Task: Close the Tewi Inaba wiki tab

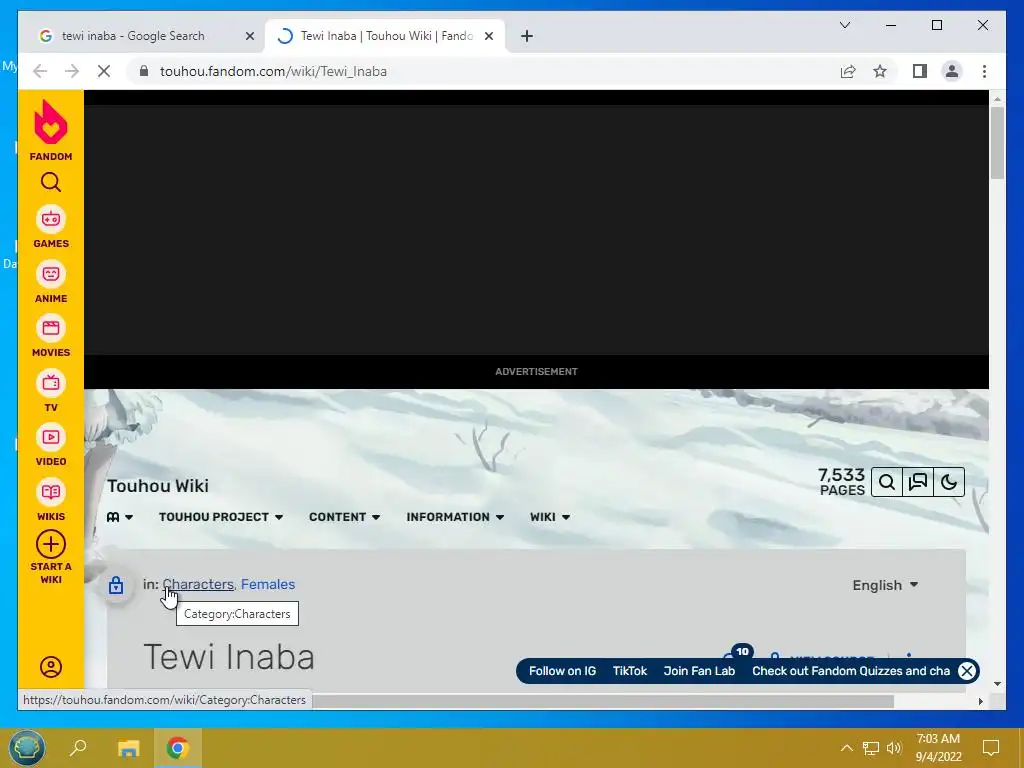Action: coord(488,36)
